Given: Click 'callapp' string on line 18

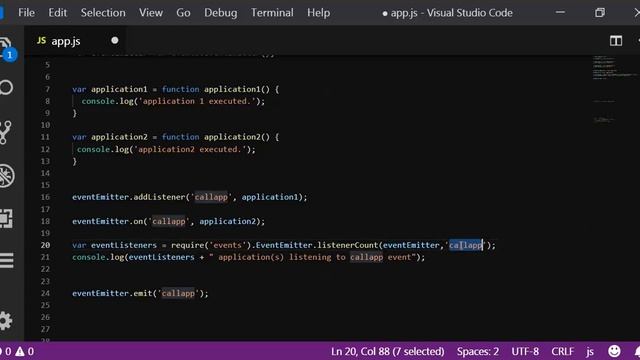Looking at the screenshot, I should 169,221.
